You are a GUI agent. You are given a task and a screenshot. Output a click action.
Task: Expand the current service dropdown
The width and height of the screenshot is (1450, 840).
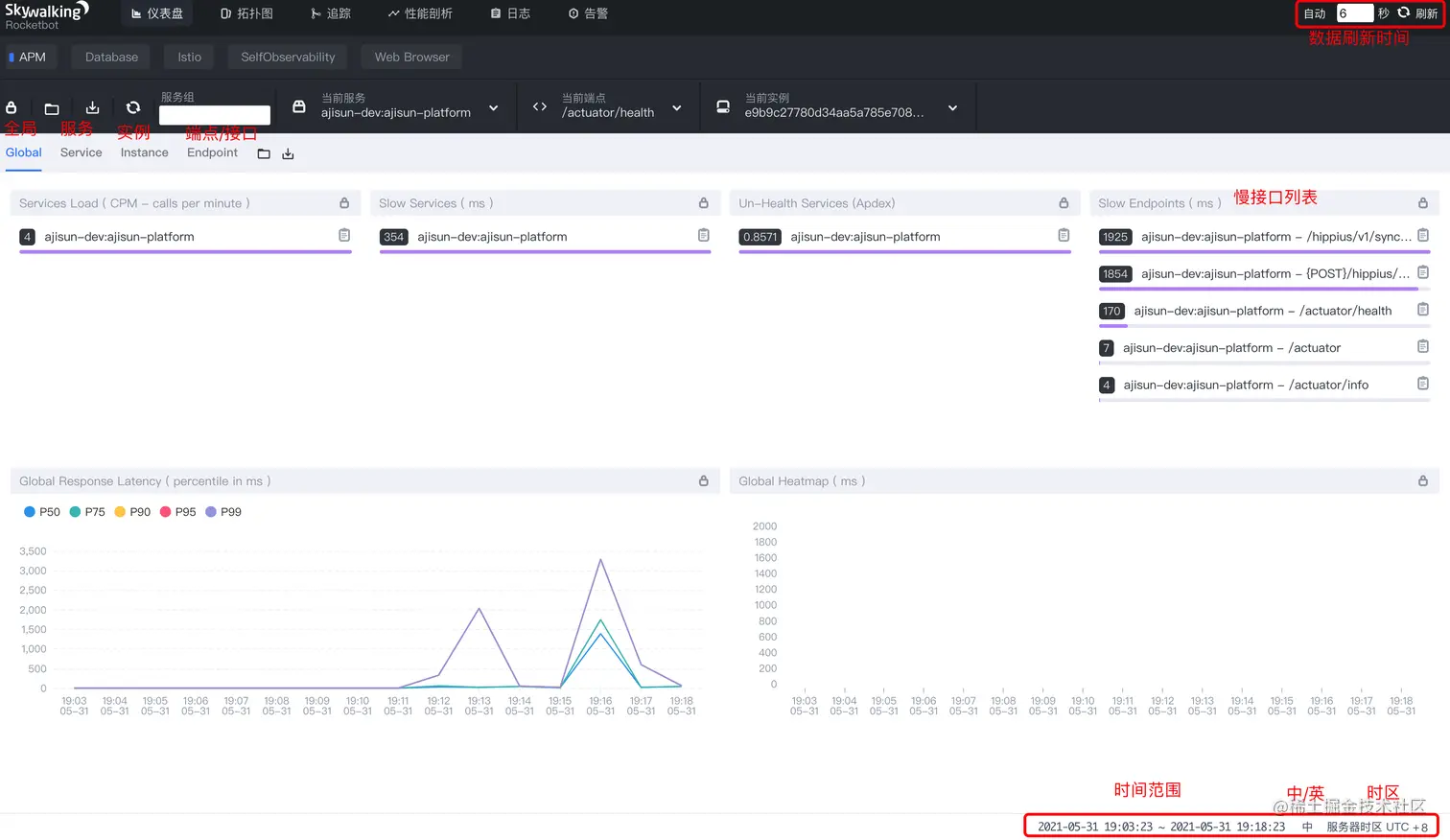pyautogui.click(x=493, y=108)
